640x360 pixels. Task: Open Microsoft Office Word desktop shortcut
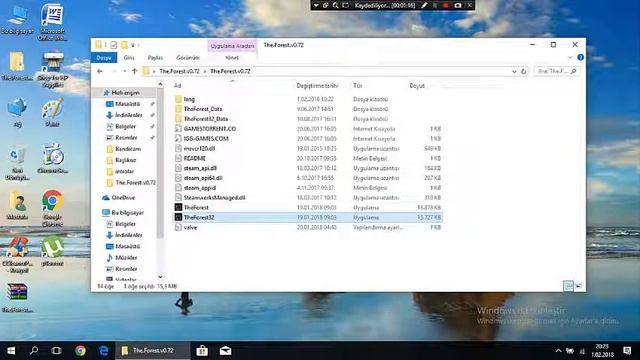click(52, 22)
